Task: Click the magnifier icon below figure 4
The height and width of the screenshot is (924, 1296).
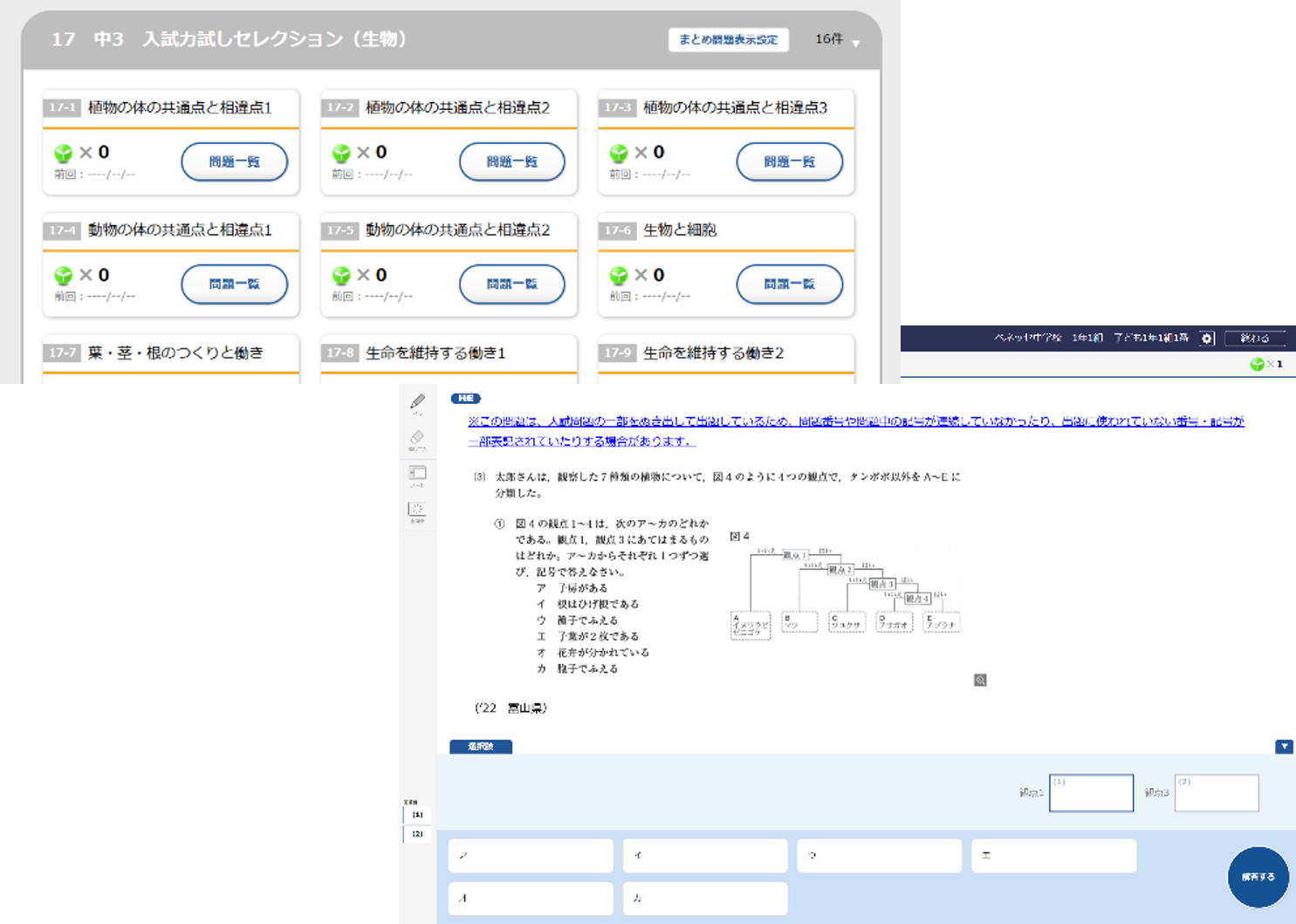Action: [980, 681]
